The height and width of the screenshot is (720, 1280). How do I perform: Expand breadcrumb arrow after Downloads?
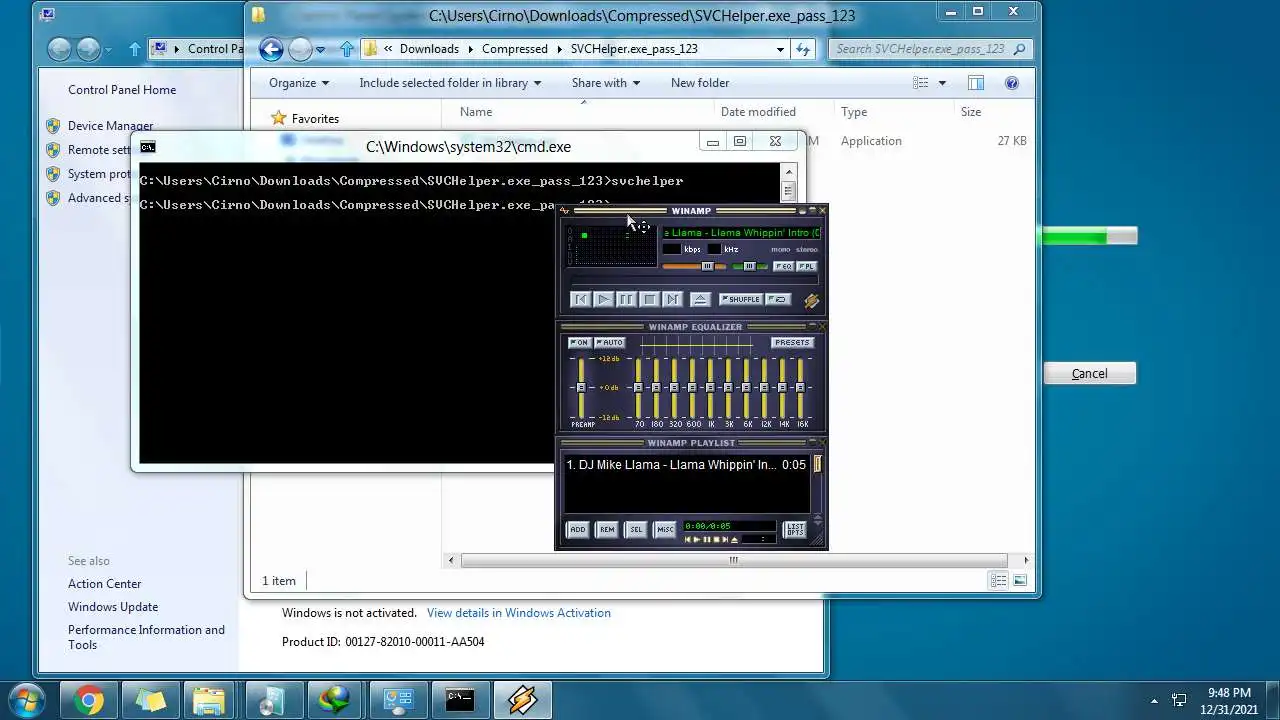click(x=470, y=49)
